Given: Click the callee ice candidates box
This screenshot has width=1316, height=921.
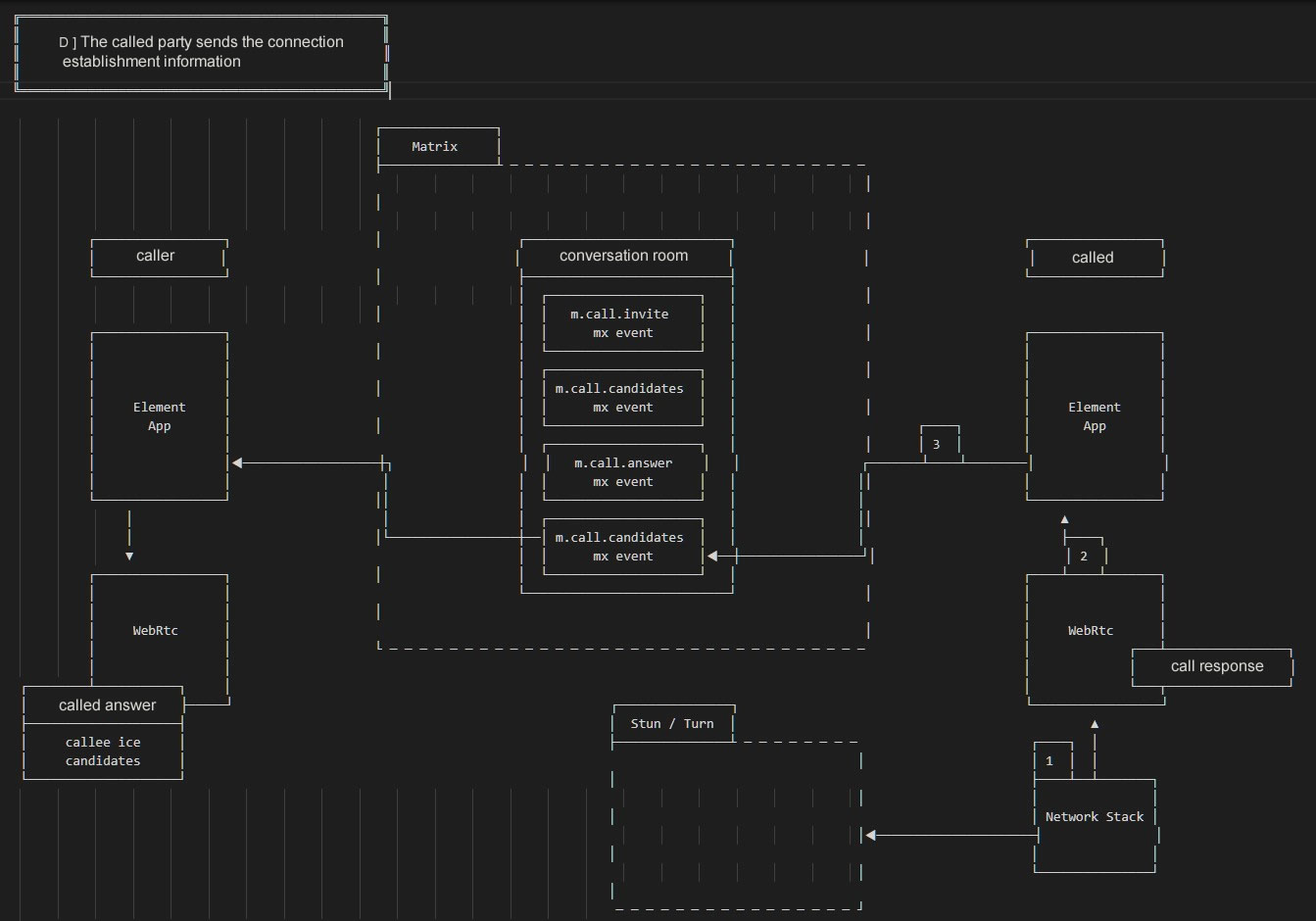Looking at the screenshot, I should (x=103, y=751).
